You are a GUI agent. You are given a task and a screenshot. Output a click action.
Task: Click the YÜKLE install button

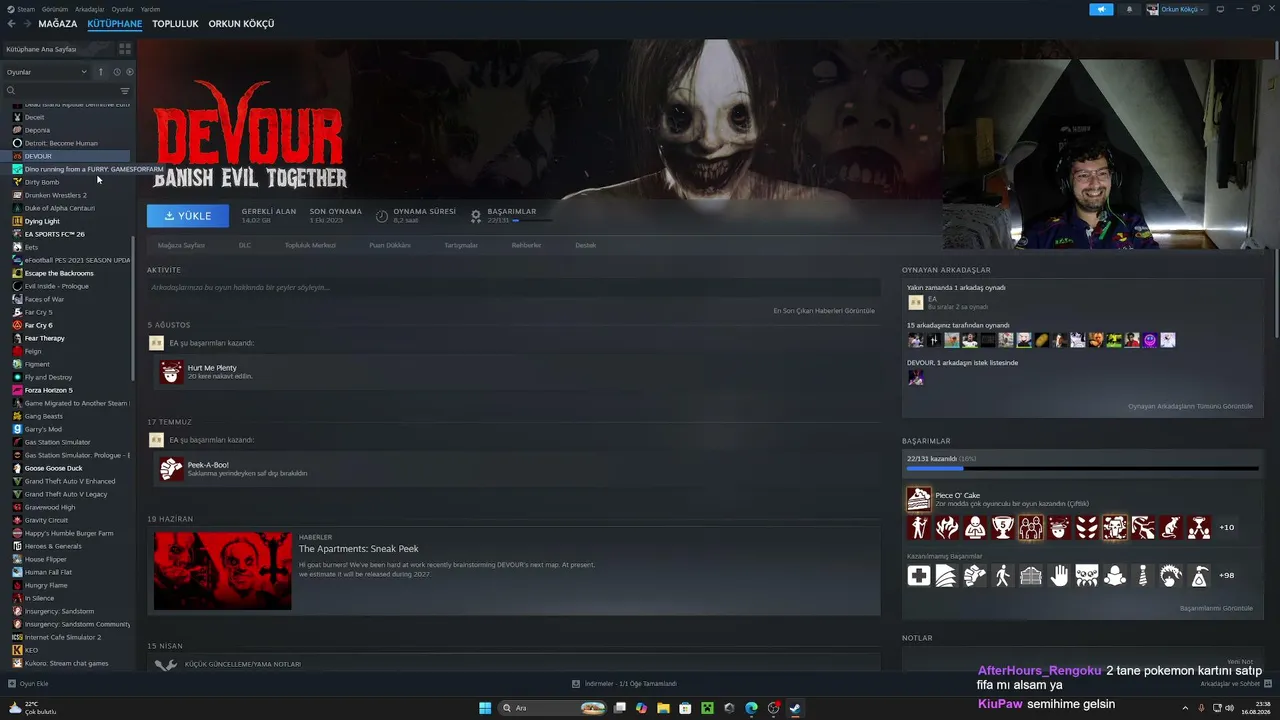(x=188, y=216)
